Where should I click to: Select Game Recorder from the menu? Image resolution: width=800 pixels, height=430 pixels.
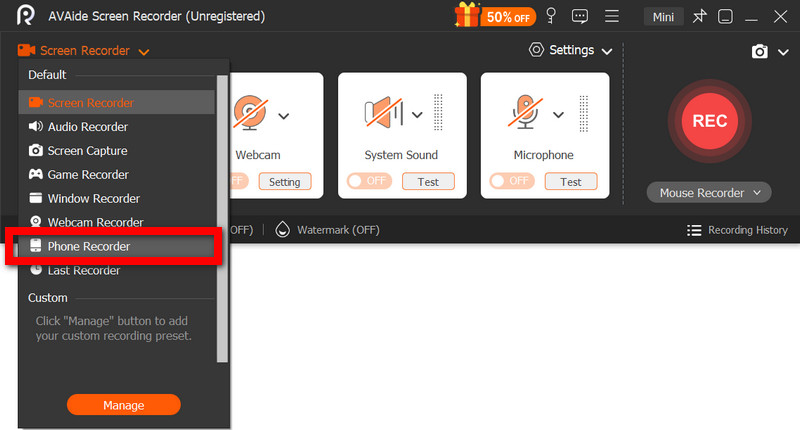[87, 175]
